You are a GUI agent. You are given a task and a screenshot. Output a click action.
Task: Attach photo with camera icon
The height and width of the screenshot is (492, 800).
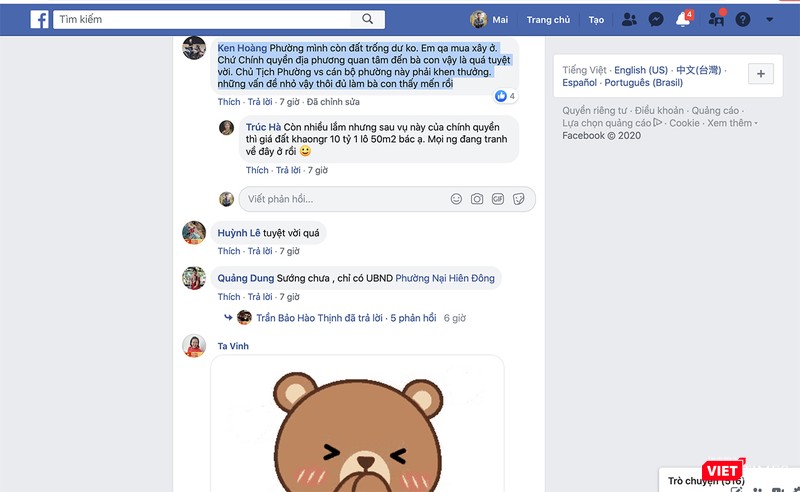click(x=477, y=199)
